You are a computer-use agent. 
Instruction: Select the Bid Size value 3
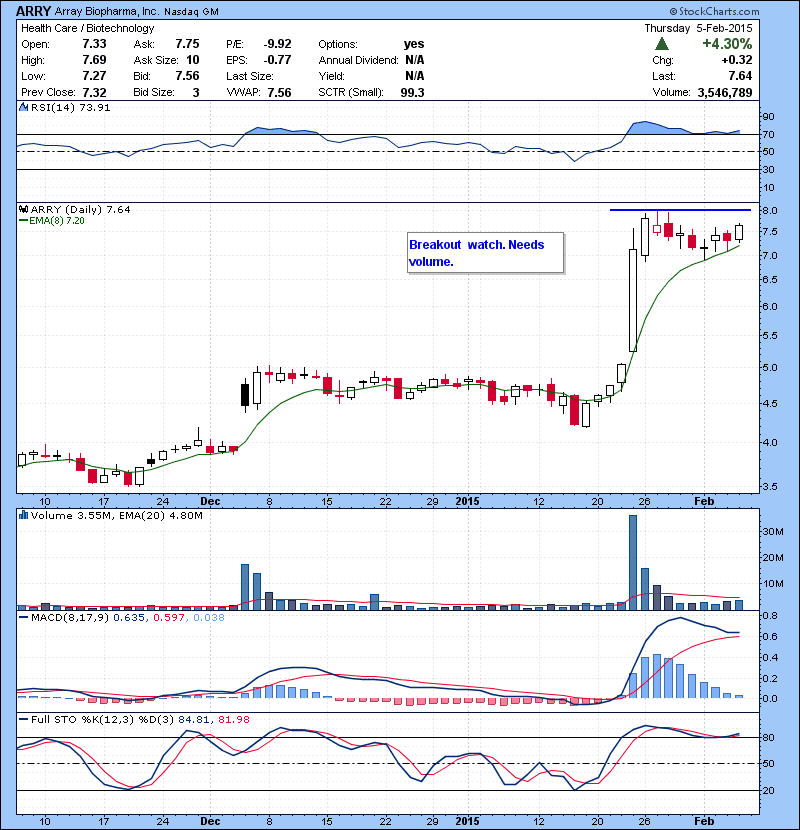196,92
